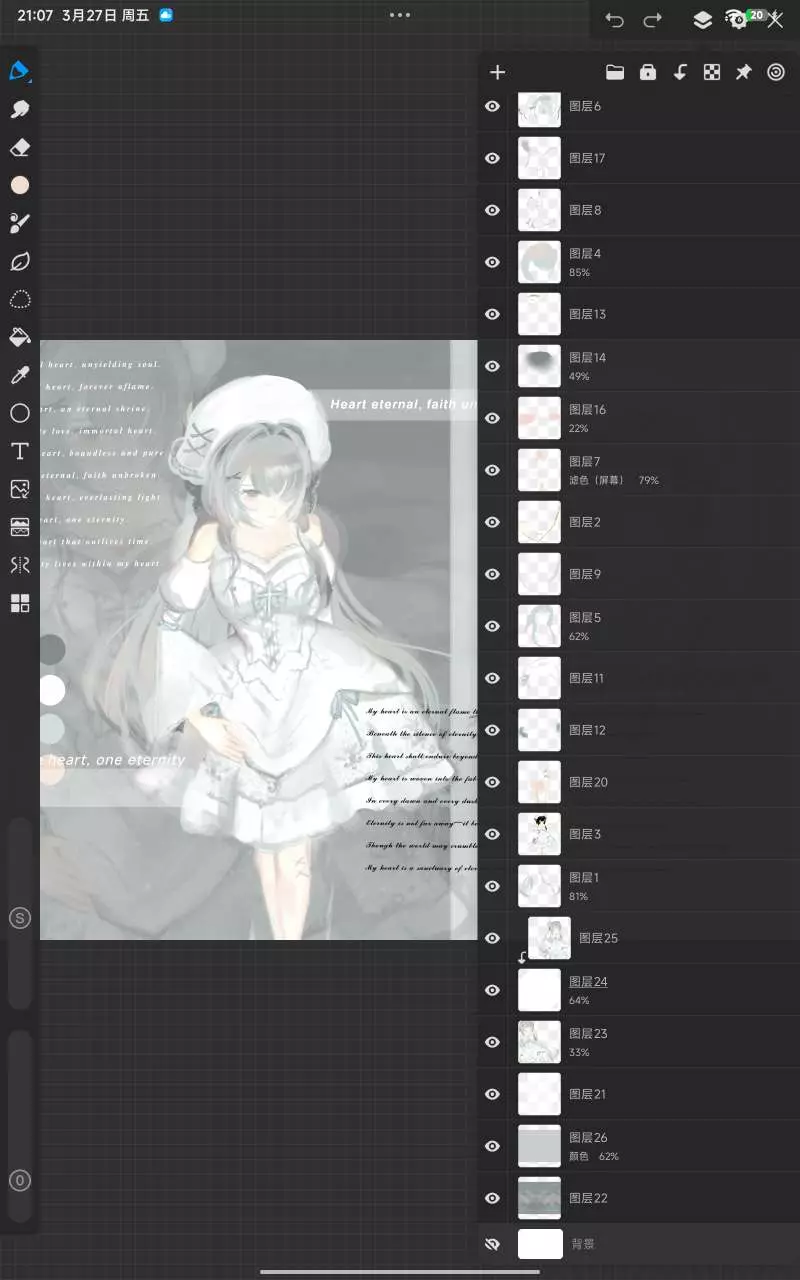Select the dotted lasso selection tool

pyautogui.click(x=20, y=299)
